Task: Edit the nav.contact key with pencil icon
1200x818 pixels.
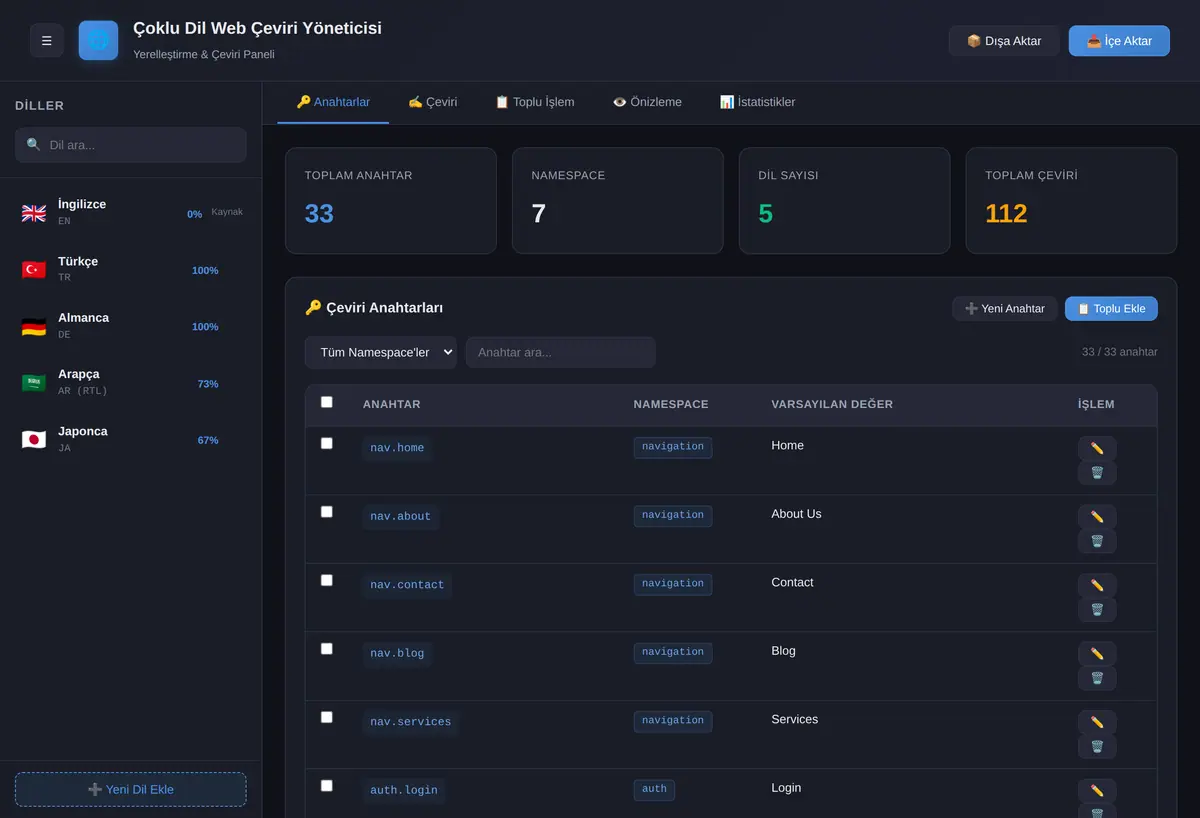Action: click(1097, 586)
